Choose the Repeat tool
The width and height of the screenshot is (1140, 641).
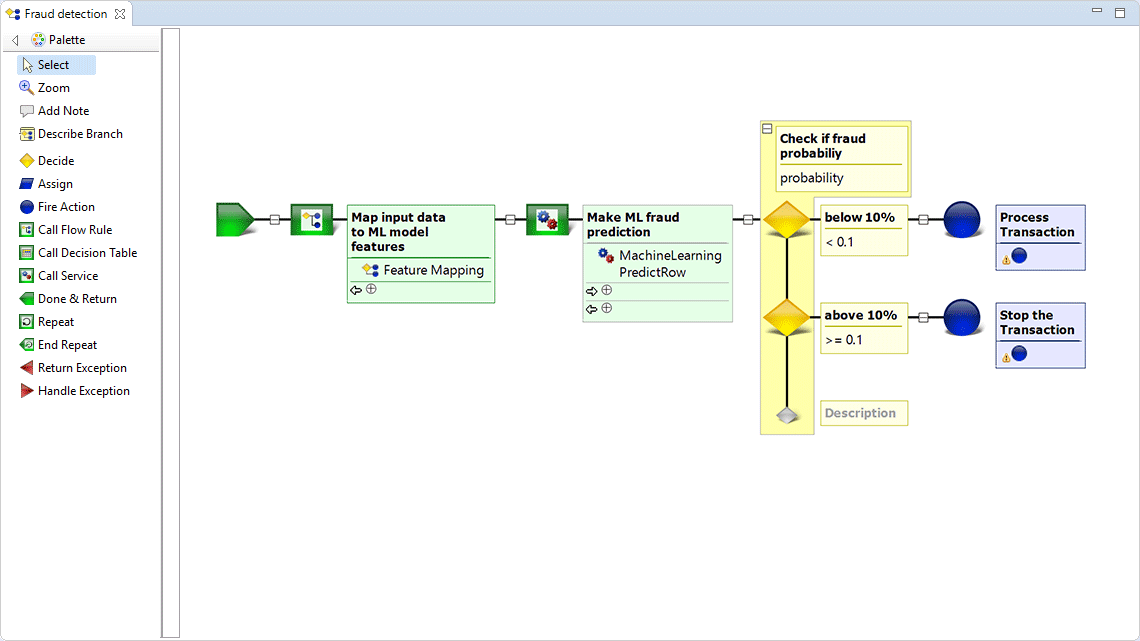click(x=56, y=321)
